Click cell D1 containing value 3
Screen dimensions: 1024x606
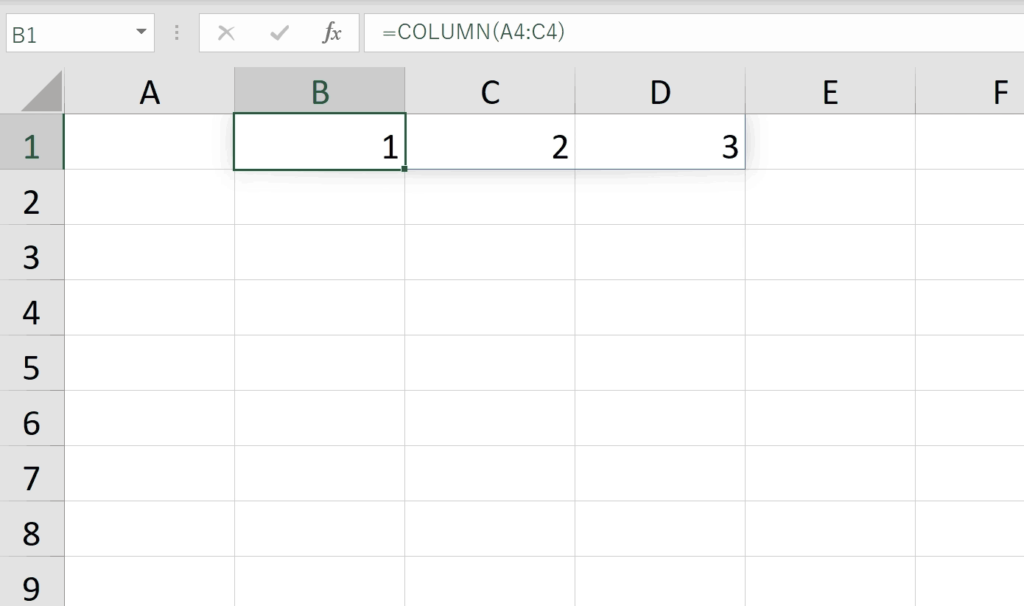coord(660,142)
